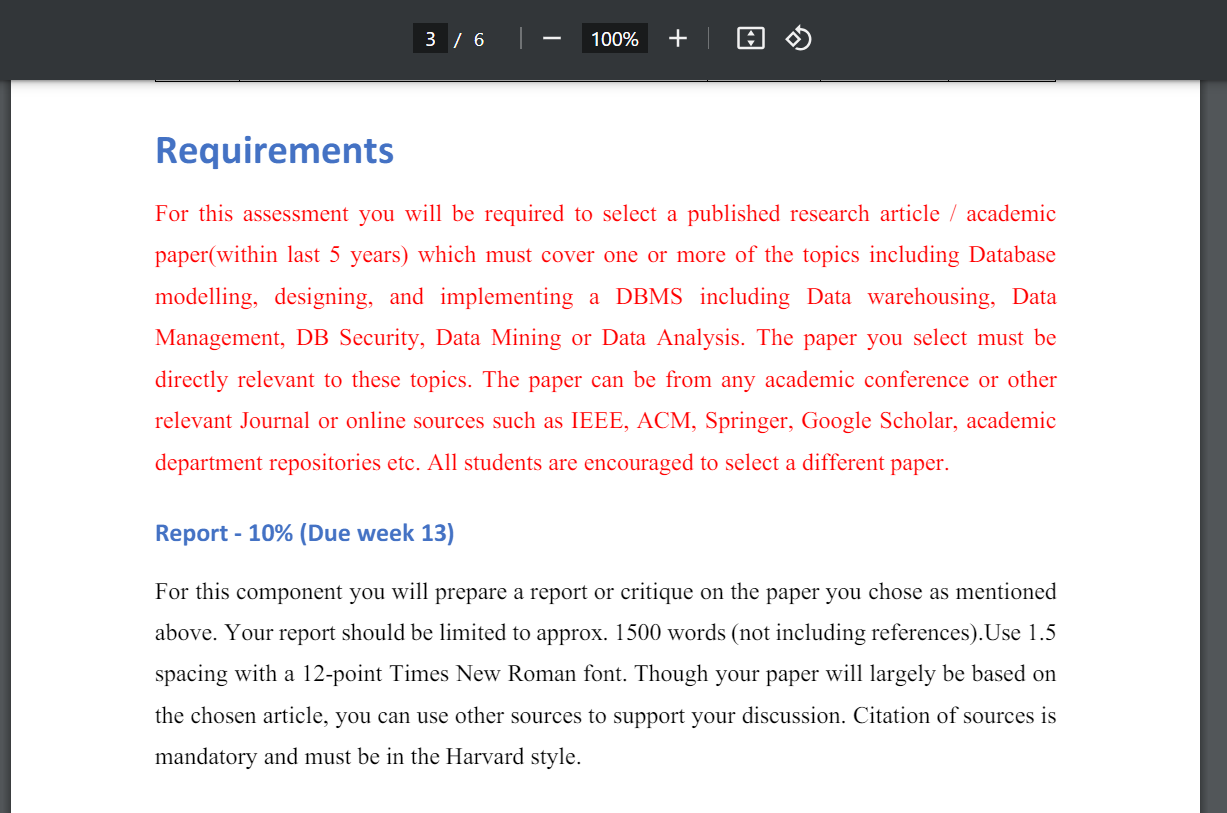Click the Due week 13 text
The width and height of the screenshot is (1227, 813).
click(x=380, y=533)
